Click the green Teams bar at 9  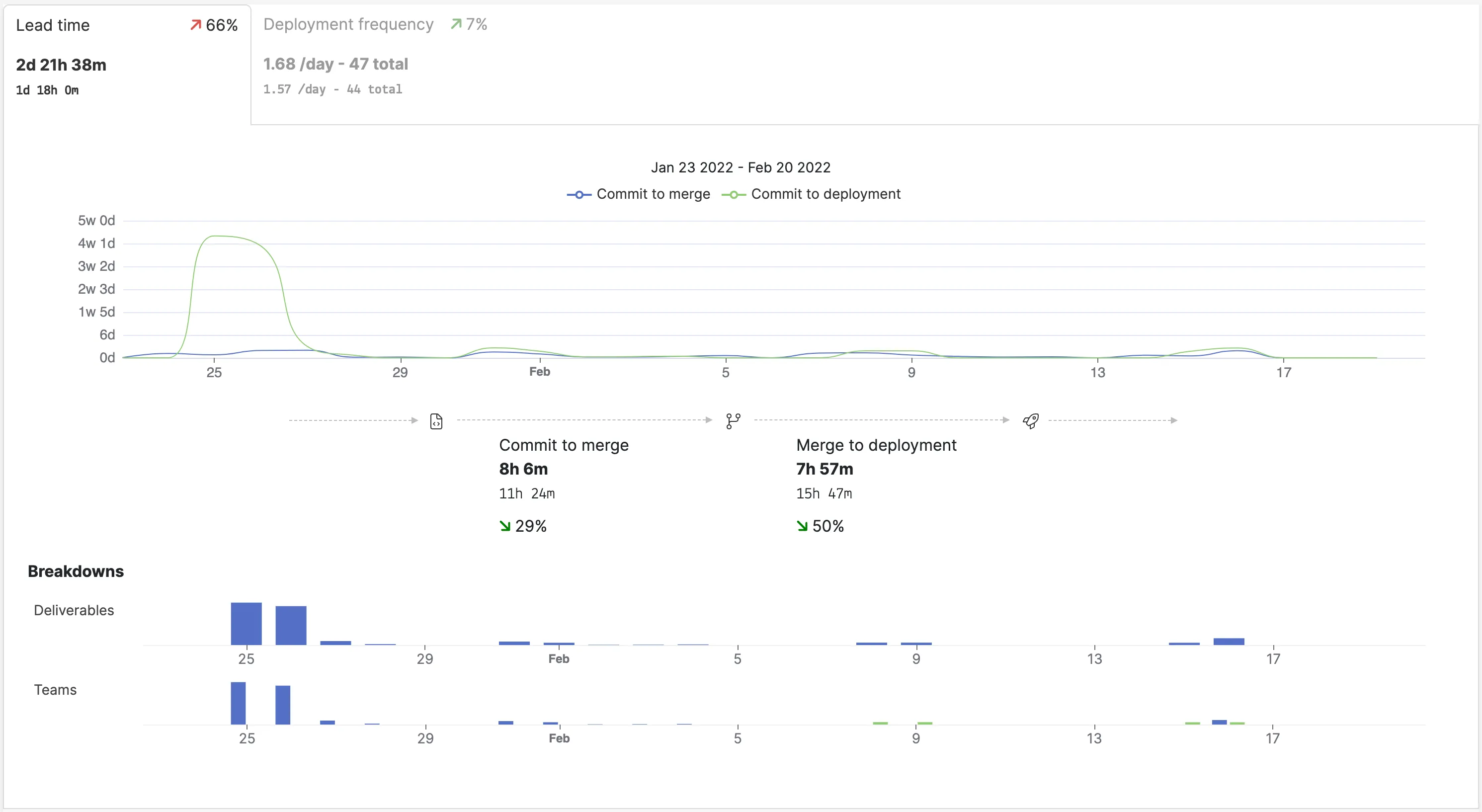click(924, 723)
